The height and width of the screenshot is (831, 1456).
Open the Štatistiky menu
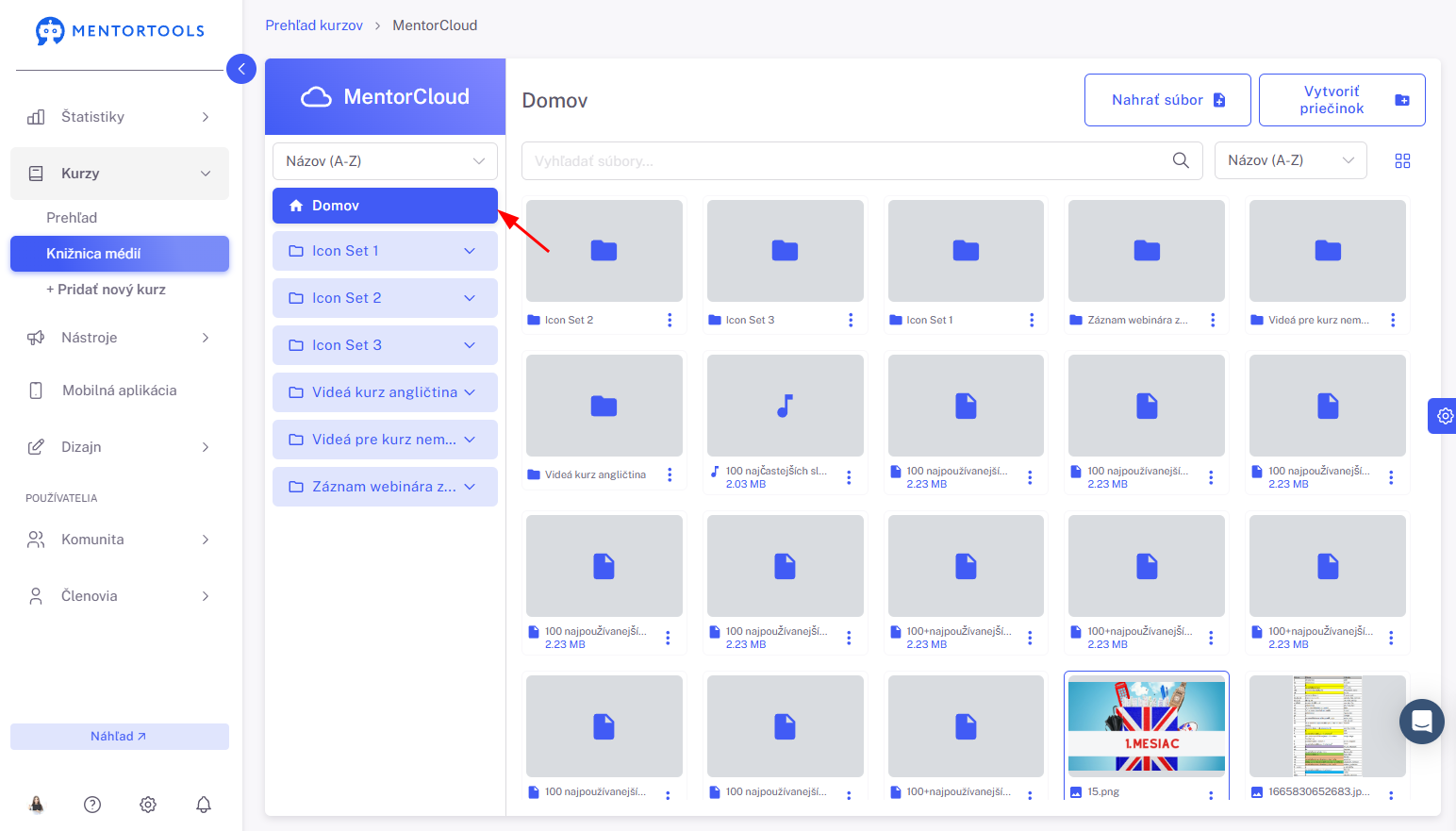[120, 117]
